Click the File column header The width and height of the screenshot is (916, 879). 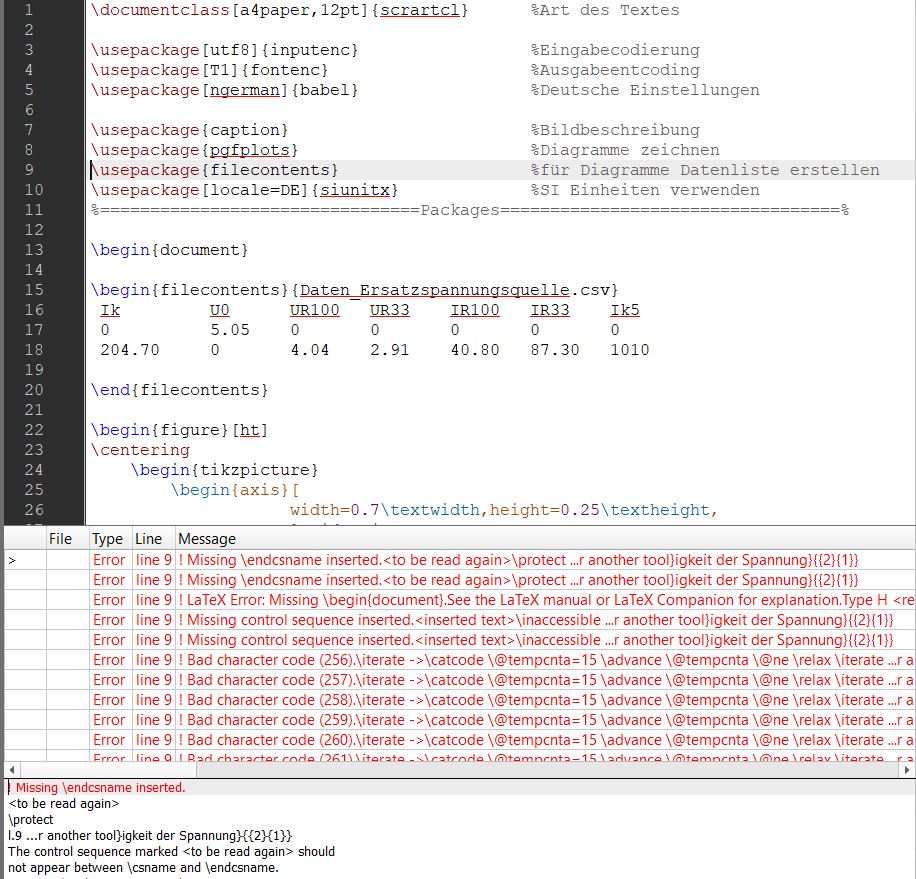point(61,539)
